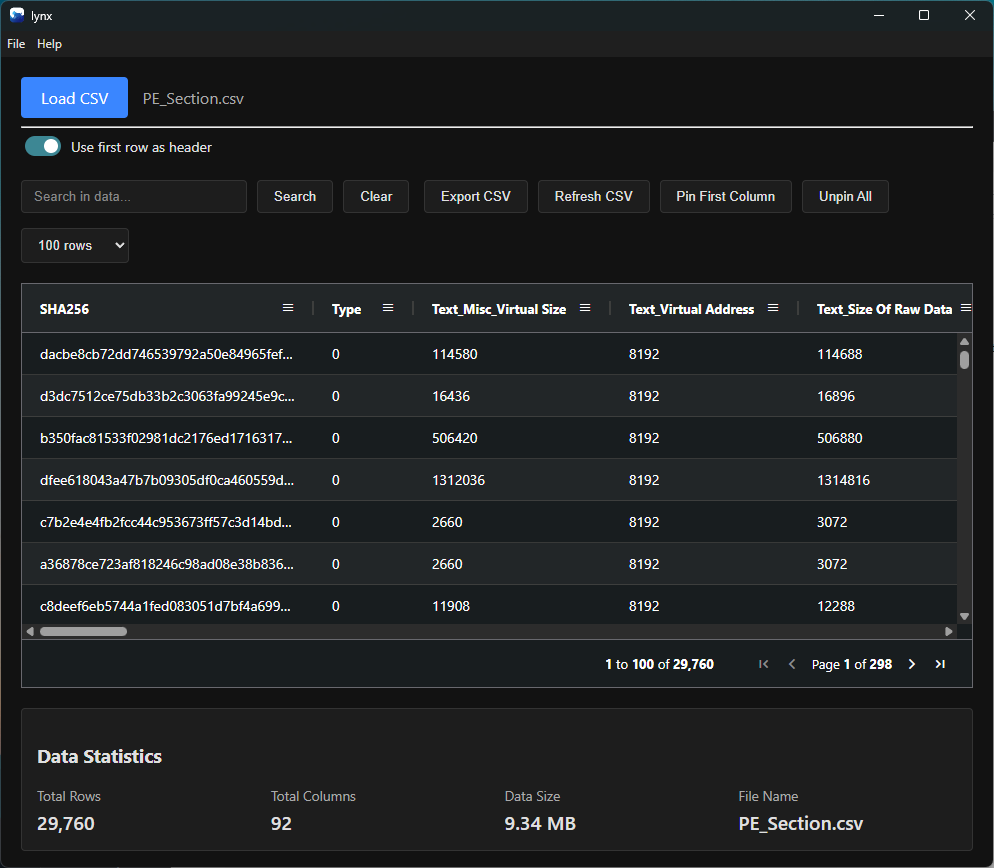Go to the previous page arrow
The width and height of the screenshot is (994, 868).
(791, 663)
